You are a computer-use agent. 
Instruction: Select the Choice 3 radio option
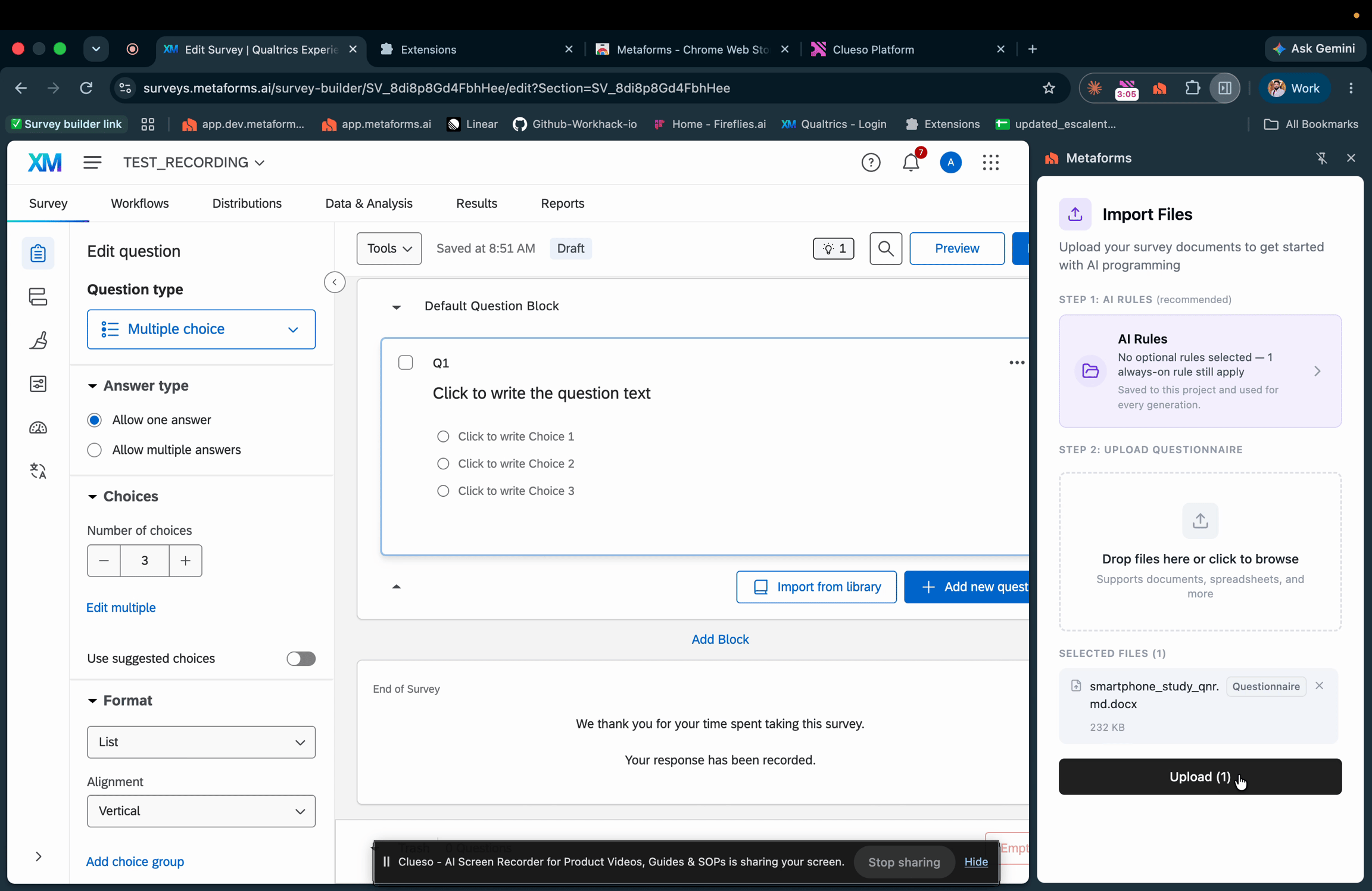443,491
